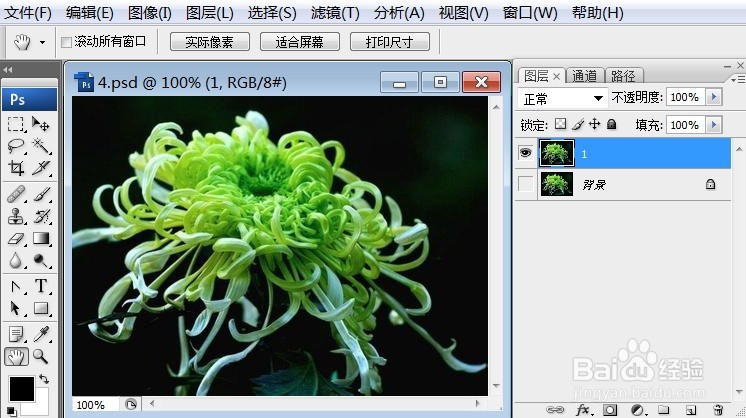746x418 pixels.
Task: Select the Hand tool in toolbox
Action: [x=16, y=357]
